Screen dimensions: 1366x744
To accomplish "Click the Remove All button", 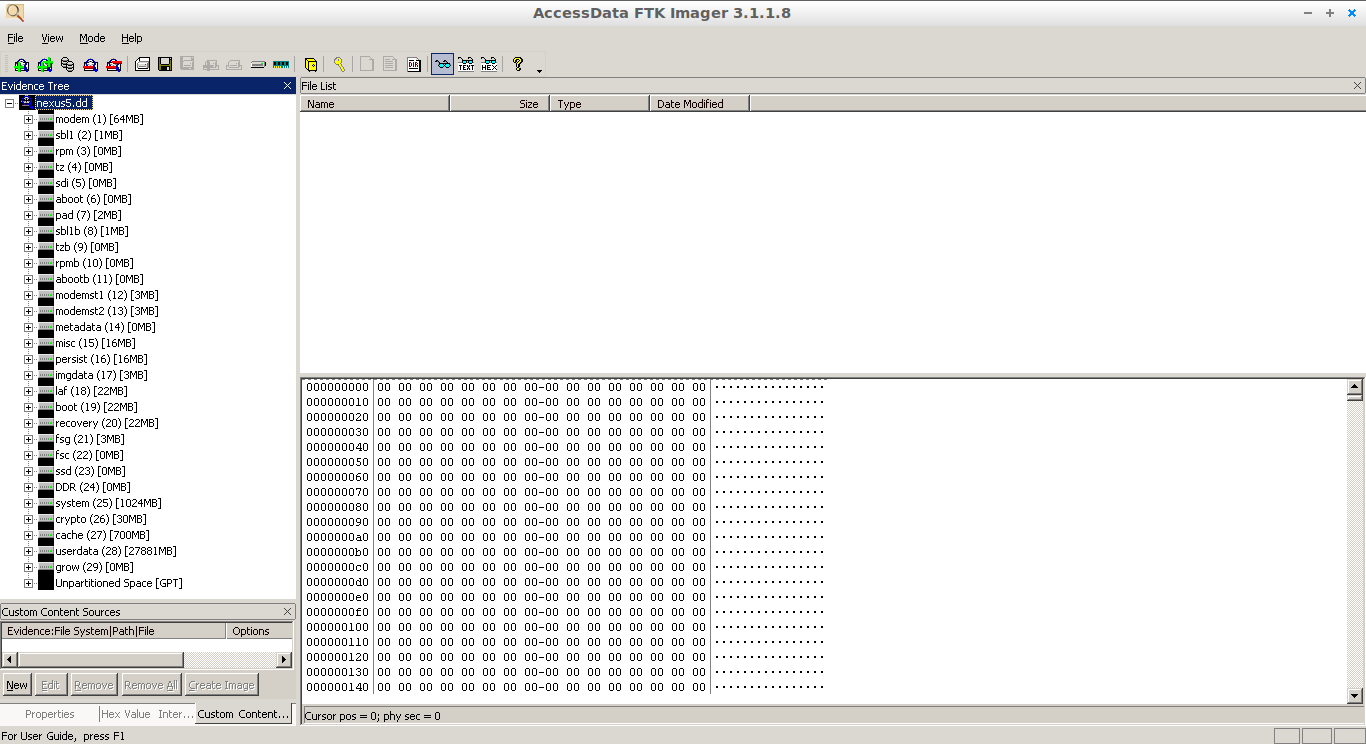I will 150,685.
